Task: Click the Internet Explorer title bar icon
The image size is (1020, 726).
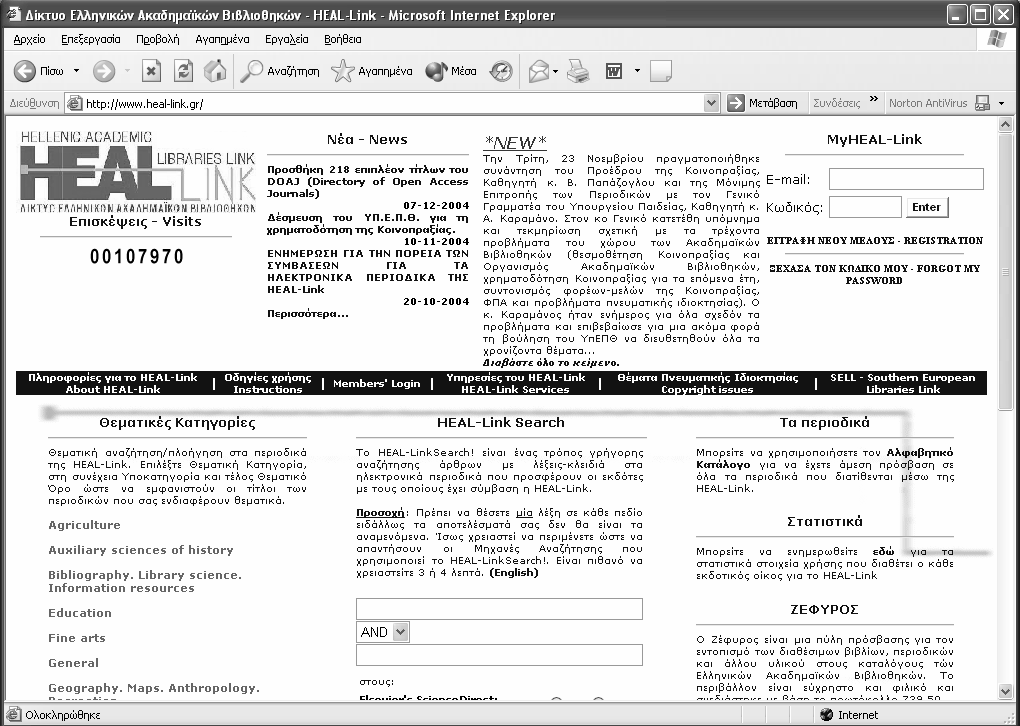Action: 14,14
